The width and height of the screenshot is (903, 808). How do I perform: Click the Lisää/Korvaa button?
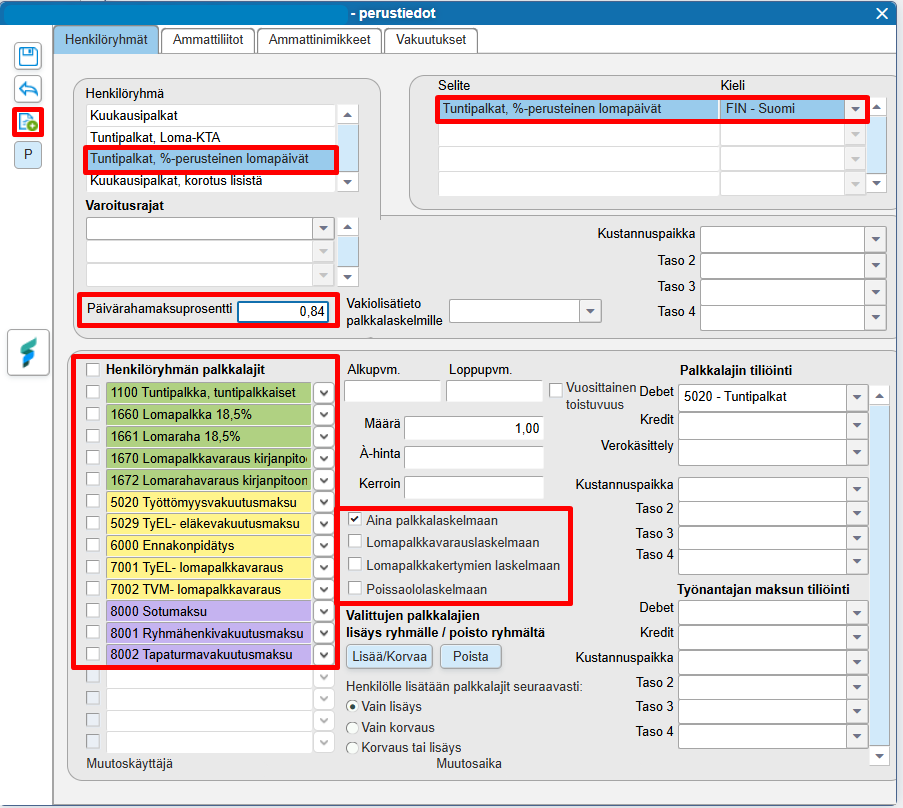tap(389, 657)
